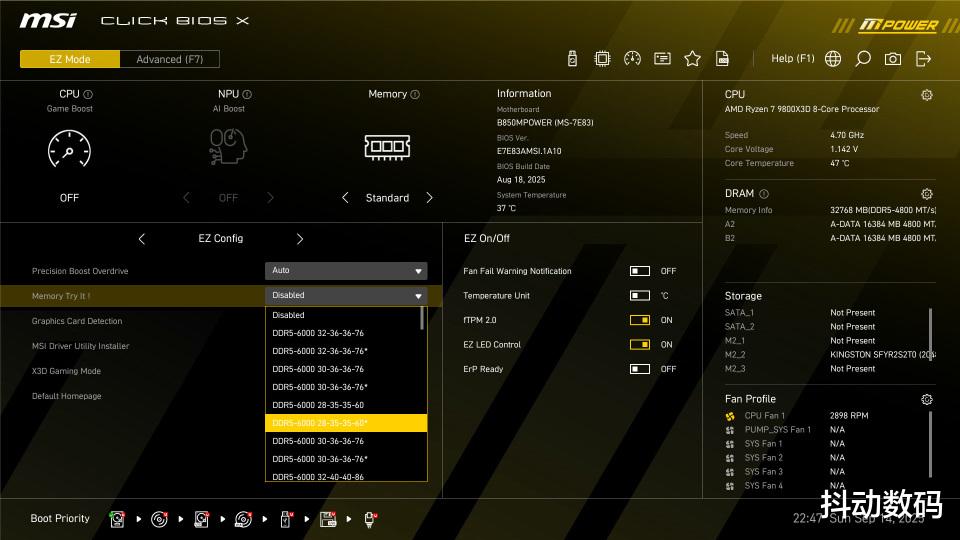Collapse the Memory Try It ! dropdown
The width and height of the screenshot is (960, 540).
(x=346, y=296)
